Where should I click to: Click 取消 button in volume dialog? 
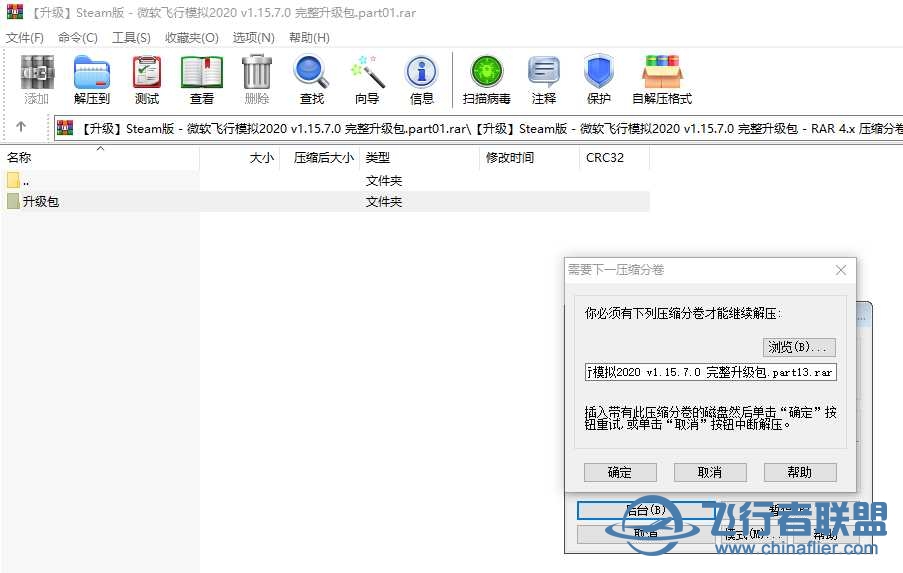(x=710, y=472)
